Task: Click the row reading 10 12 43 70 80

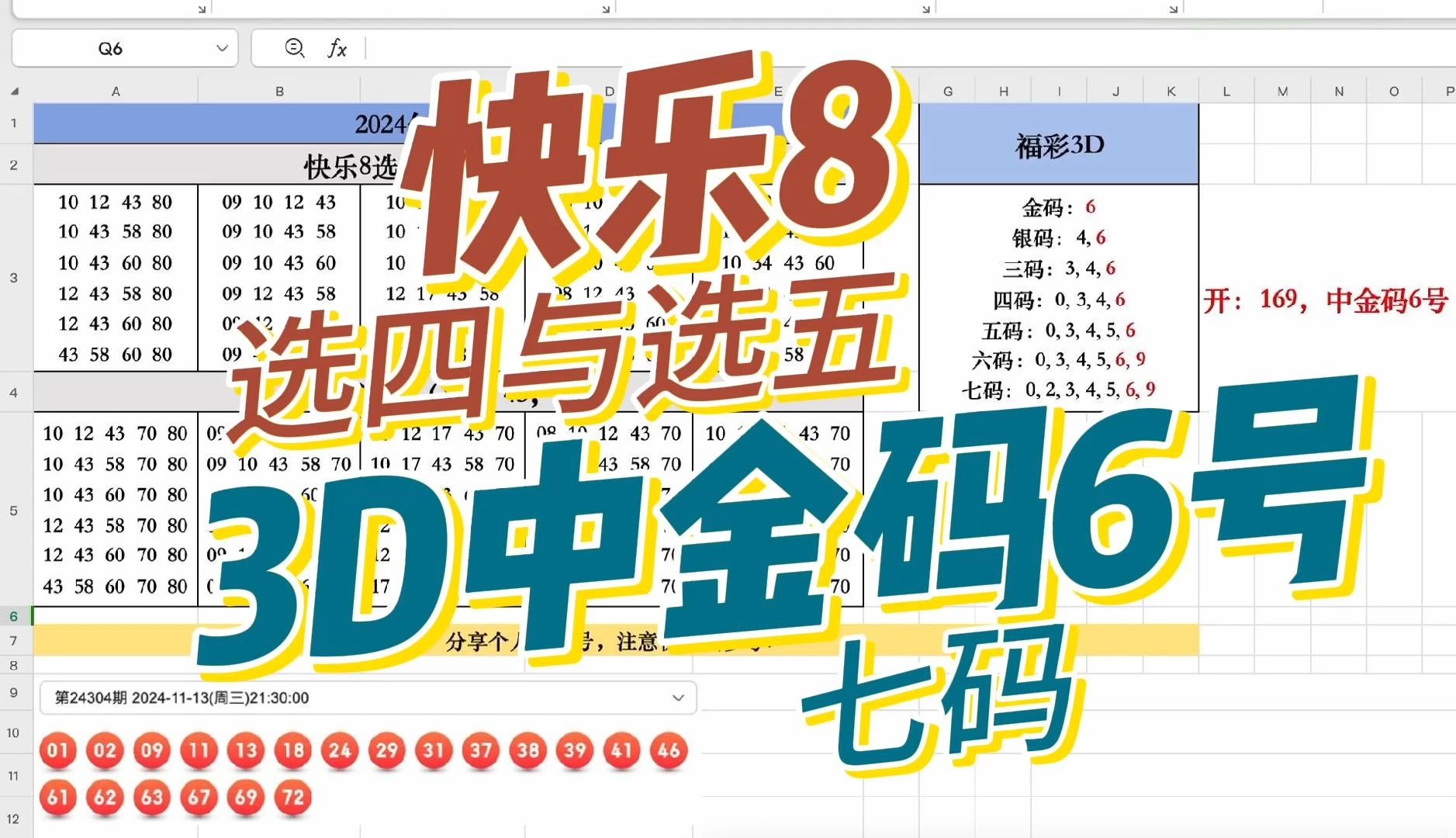Action: (x=115, y=434)
